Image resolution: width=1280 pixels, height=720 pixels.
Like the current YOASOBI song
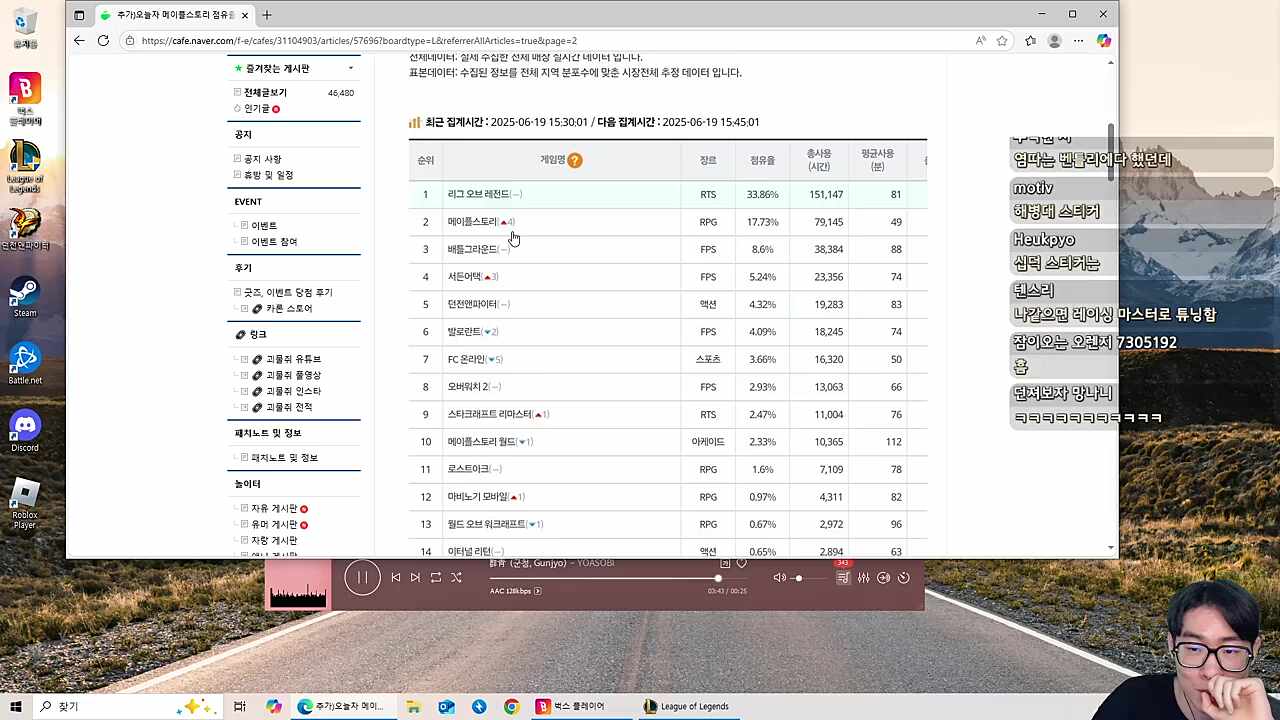click(742, 563)
